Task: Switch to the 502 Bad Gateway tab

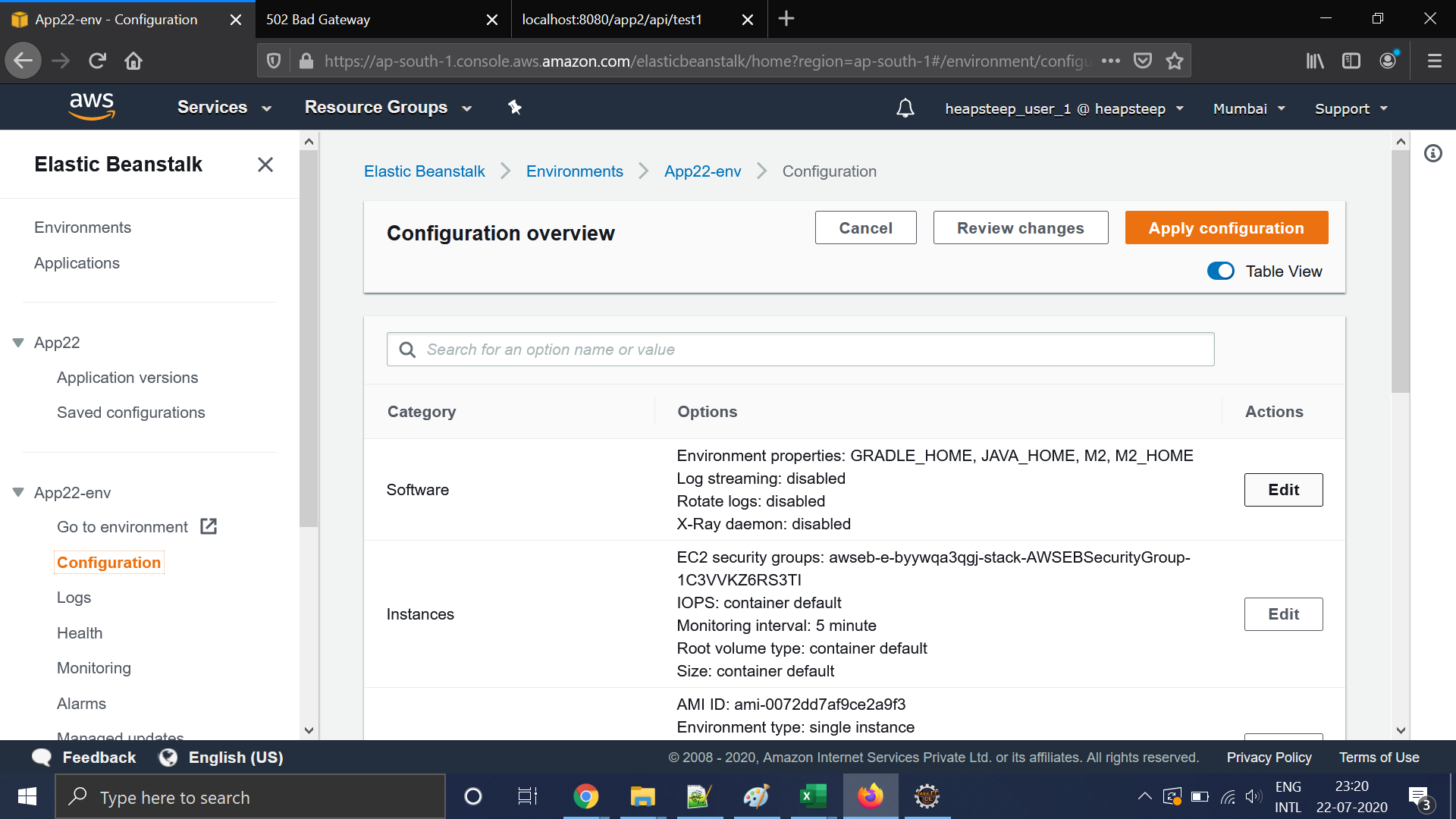Action: point(372,20)
